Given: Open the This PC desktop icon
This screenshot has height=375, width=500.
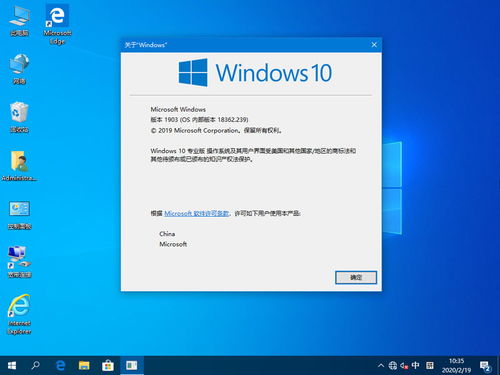Looking at the screenshot, I should tap(19, 21).
